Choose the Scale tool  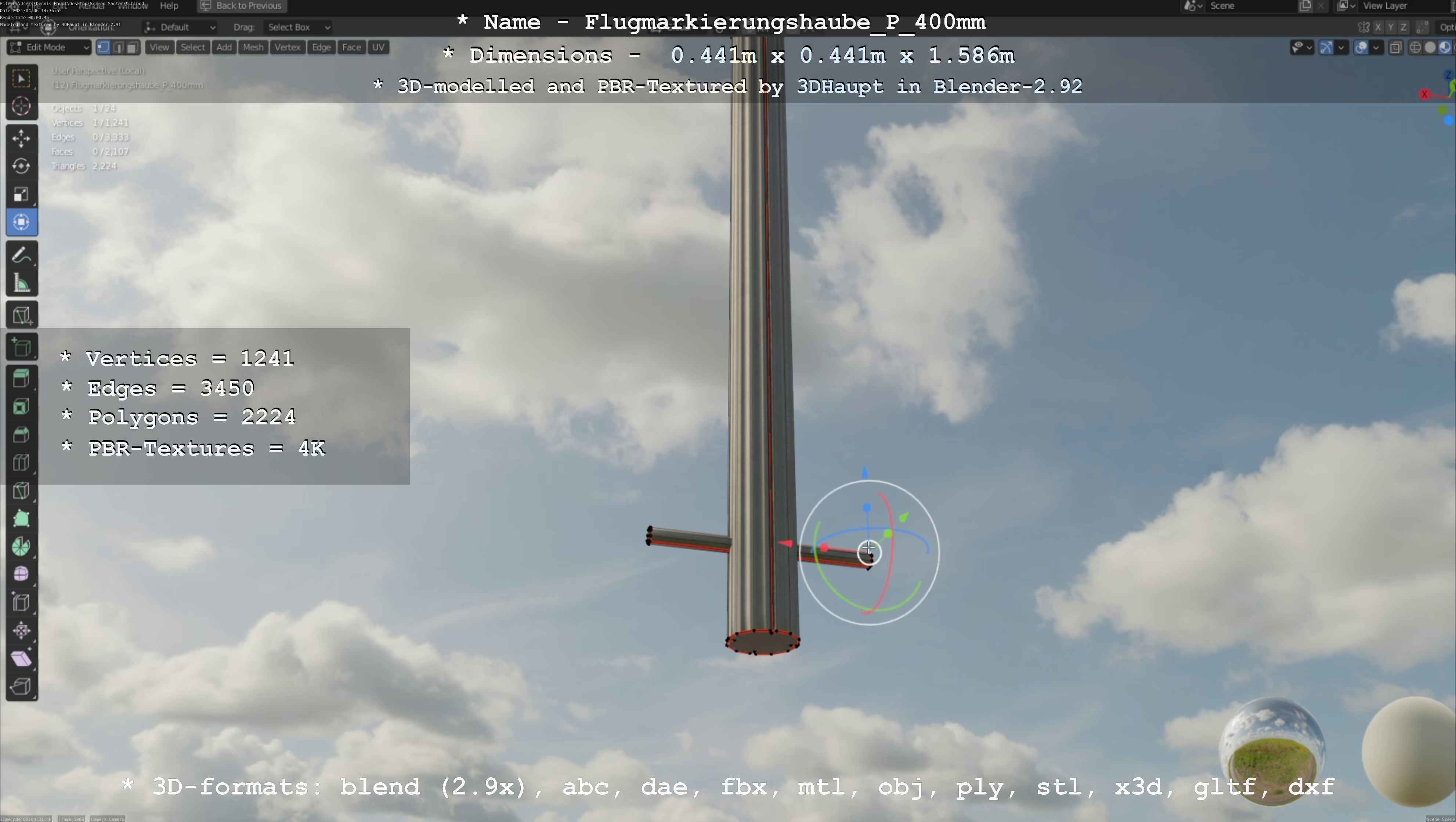(21, 194)
